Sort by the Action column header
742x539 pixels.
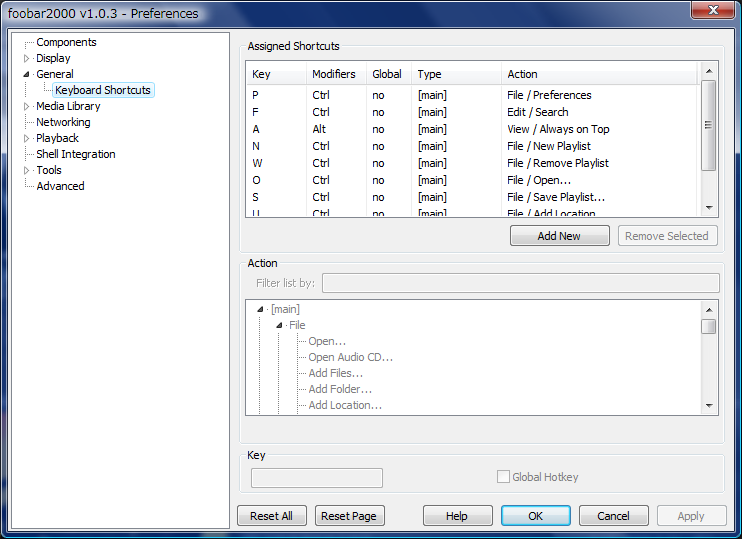tap(600, 74)
